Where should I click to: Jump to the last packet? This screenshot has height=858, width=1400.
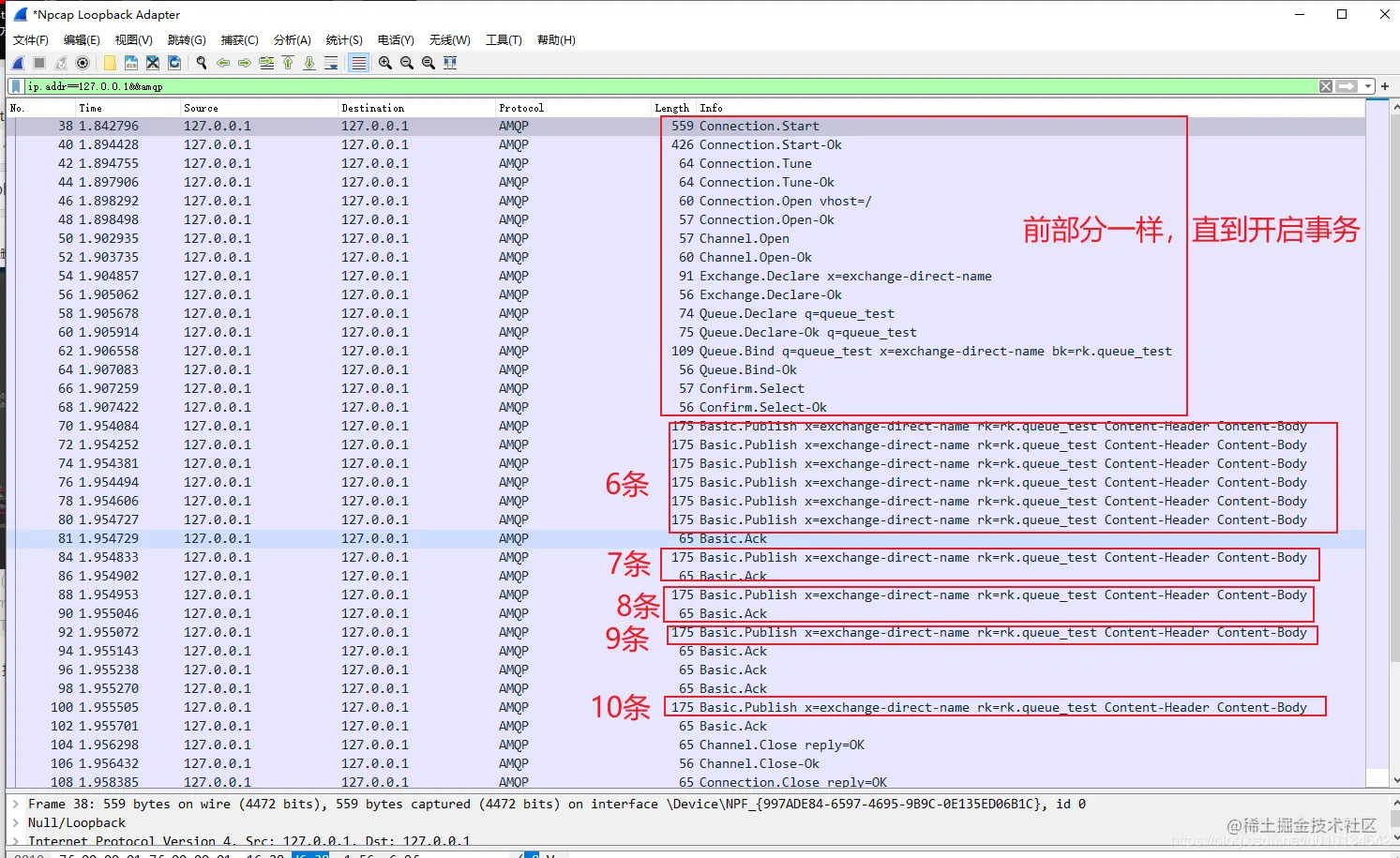(x=309, y=63)
